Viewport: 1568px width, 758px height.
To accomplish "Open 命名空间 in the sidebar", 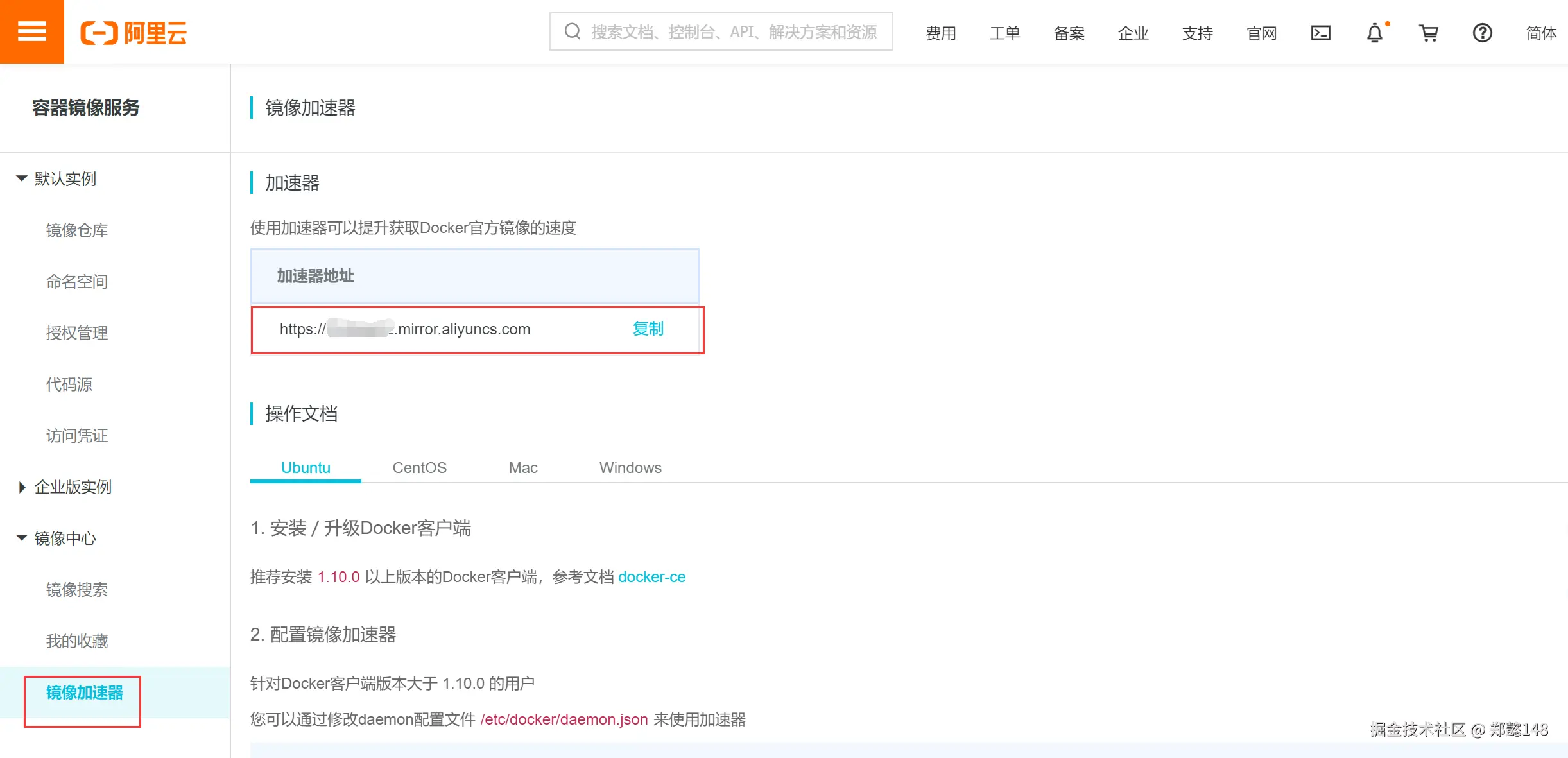I will [77, 282].
